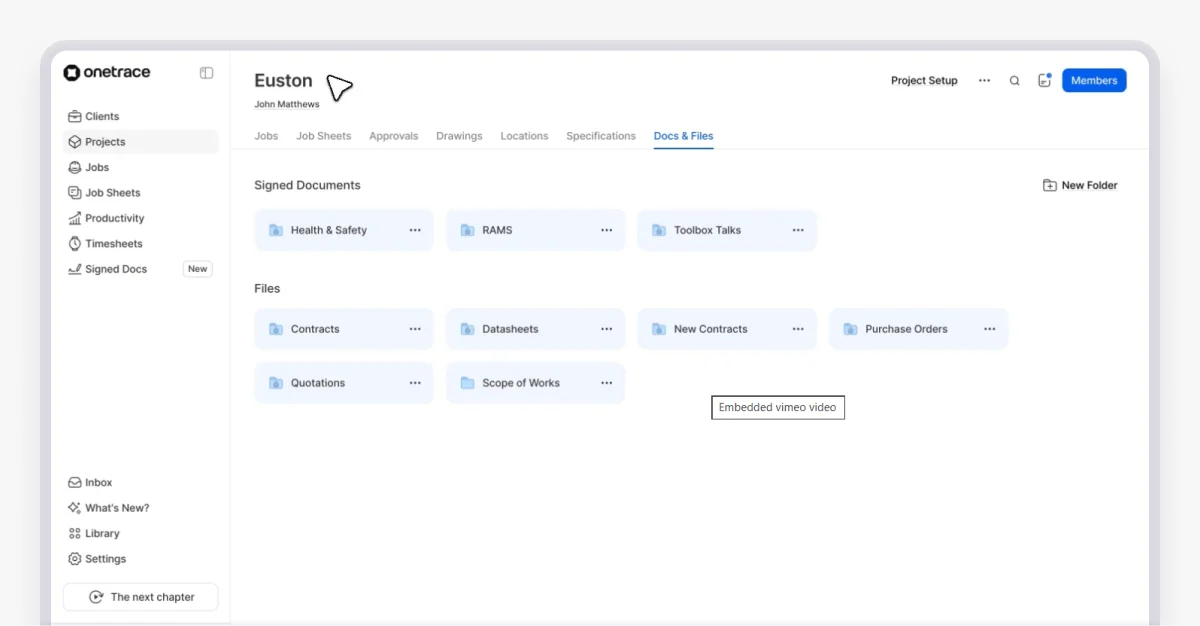Open Library in sidebar
Viewport: 1200px width, 626px height.
[140, 533]
